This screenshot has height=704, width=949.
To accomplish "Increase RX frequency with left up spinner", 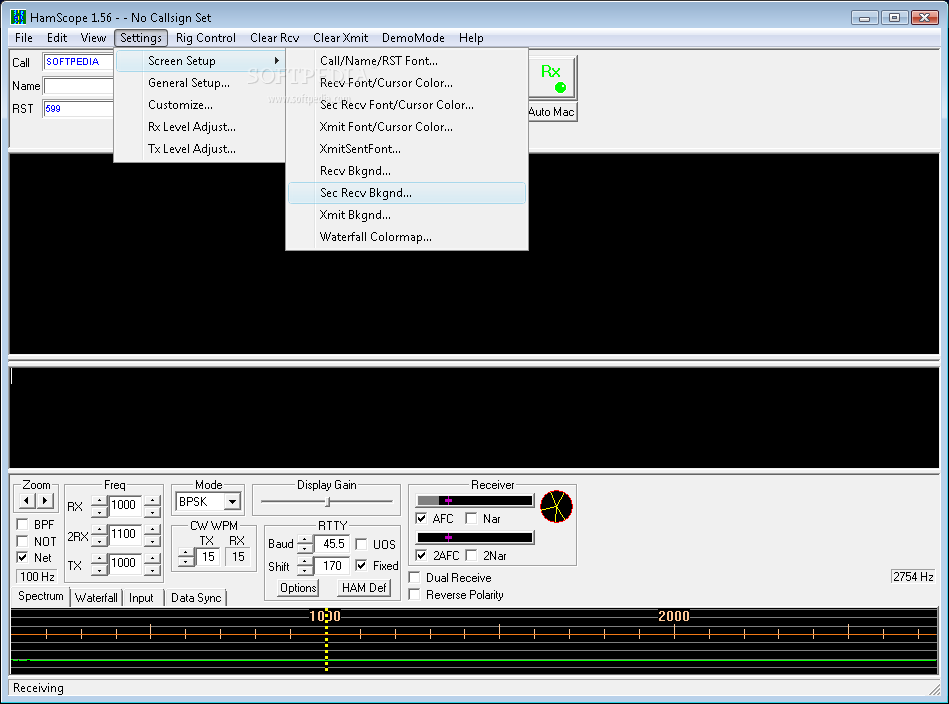I will pos(99,501).
